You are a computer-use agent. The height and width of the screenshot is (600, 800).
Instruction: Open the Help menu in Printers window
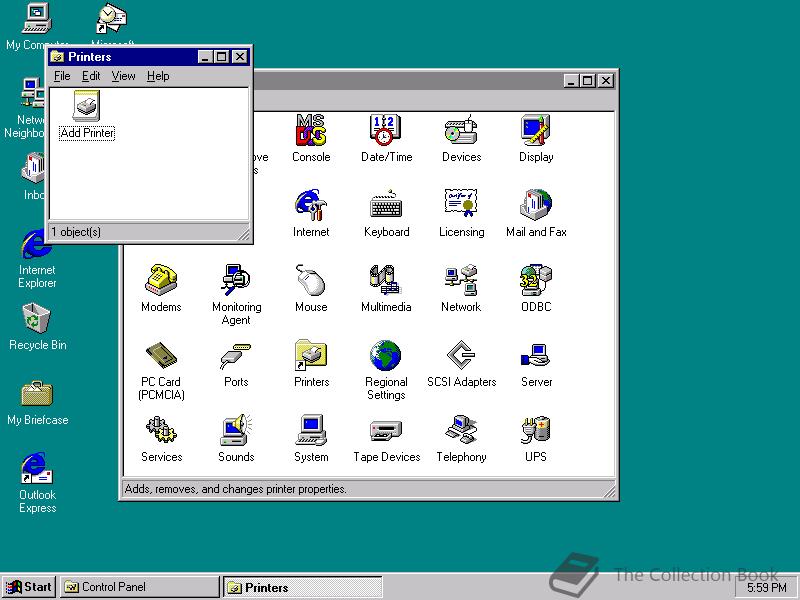click(158, 76)
